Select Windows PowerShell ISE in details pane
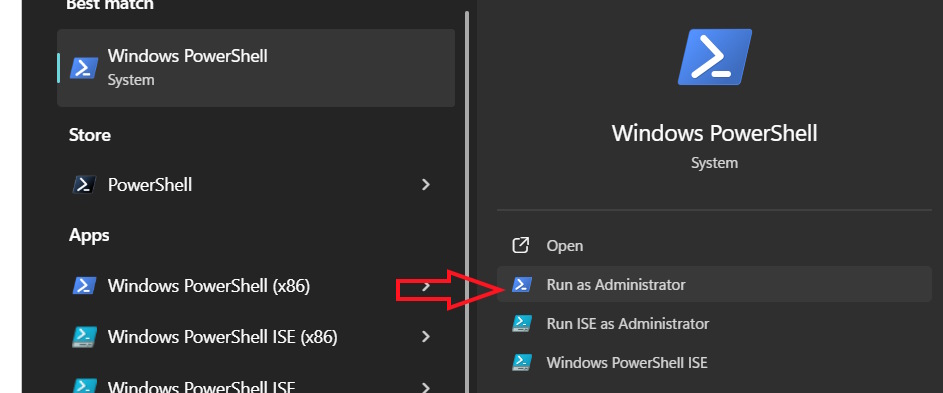The image size is (943, 393). (714, 362)
